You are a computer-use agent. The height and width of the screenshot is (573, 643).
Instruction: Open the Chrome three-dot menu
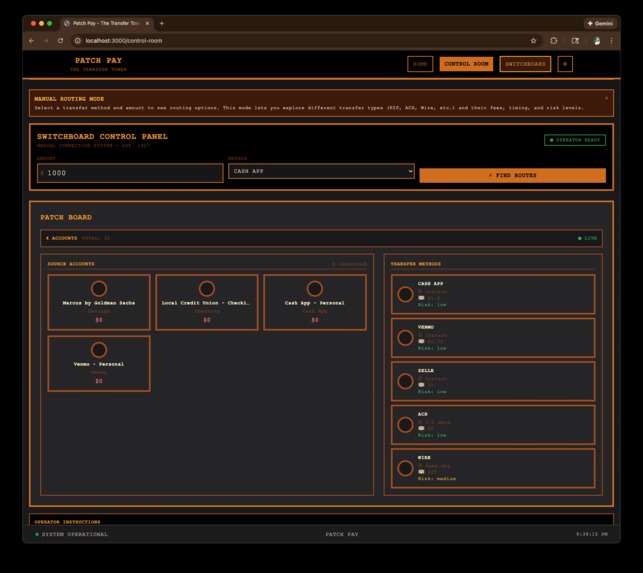(x=611, y=41)
